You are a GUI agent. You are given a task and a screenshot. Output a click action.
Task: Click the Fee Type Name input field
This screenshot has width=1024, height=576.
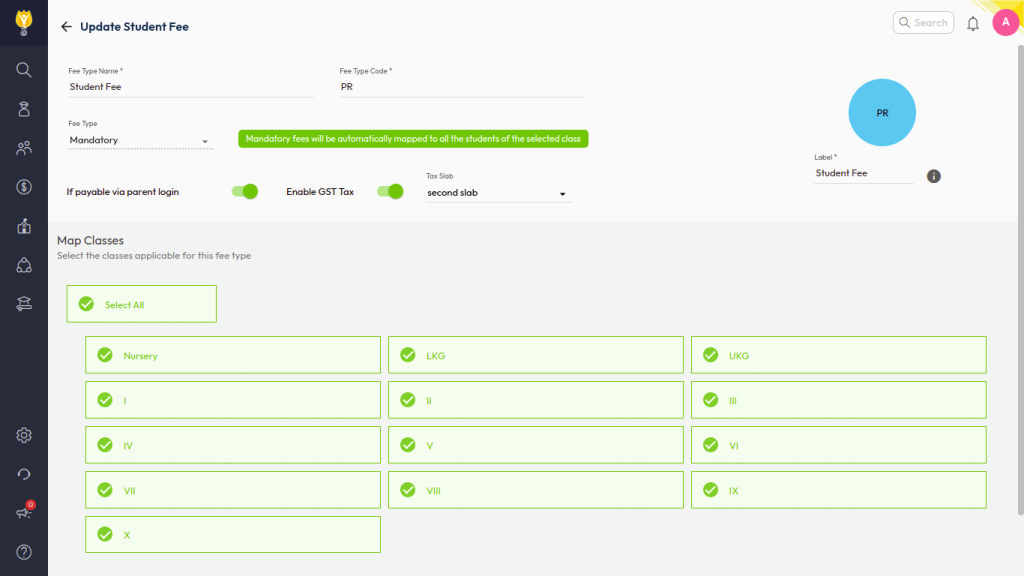(190, 87)
